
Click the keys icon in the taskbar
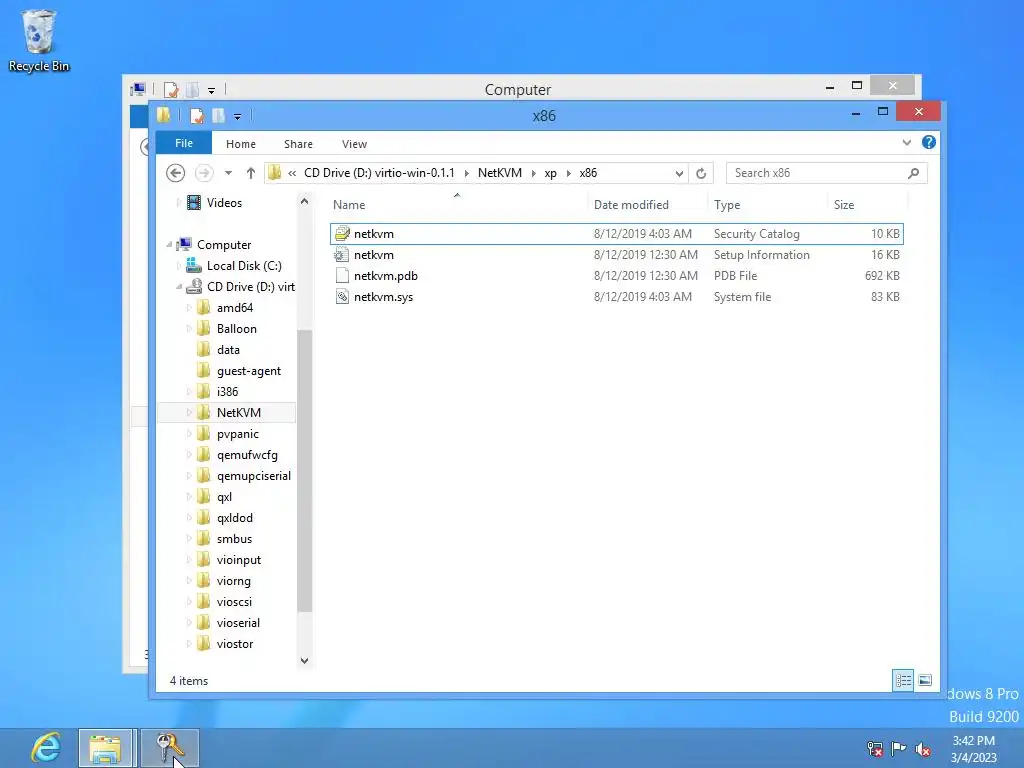tap(169, 748)
